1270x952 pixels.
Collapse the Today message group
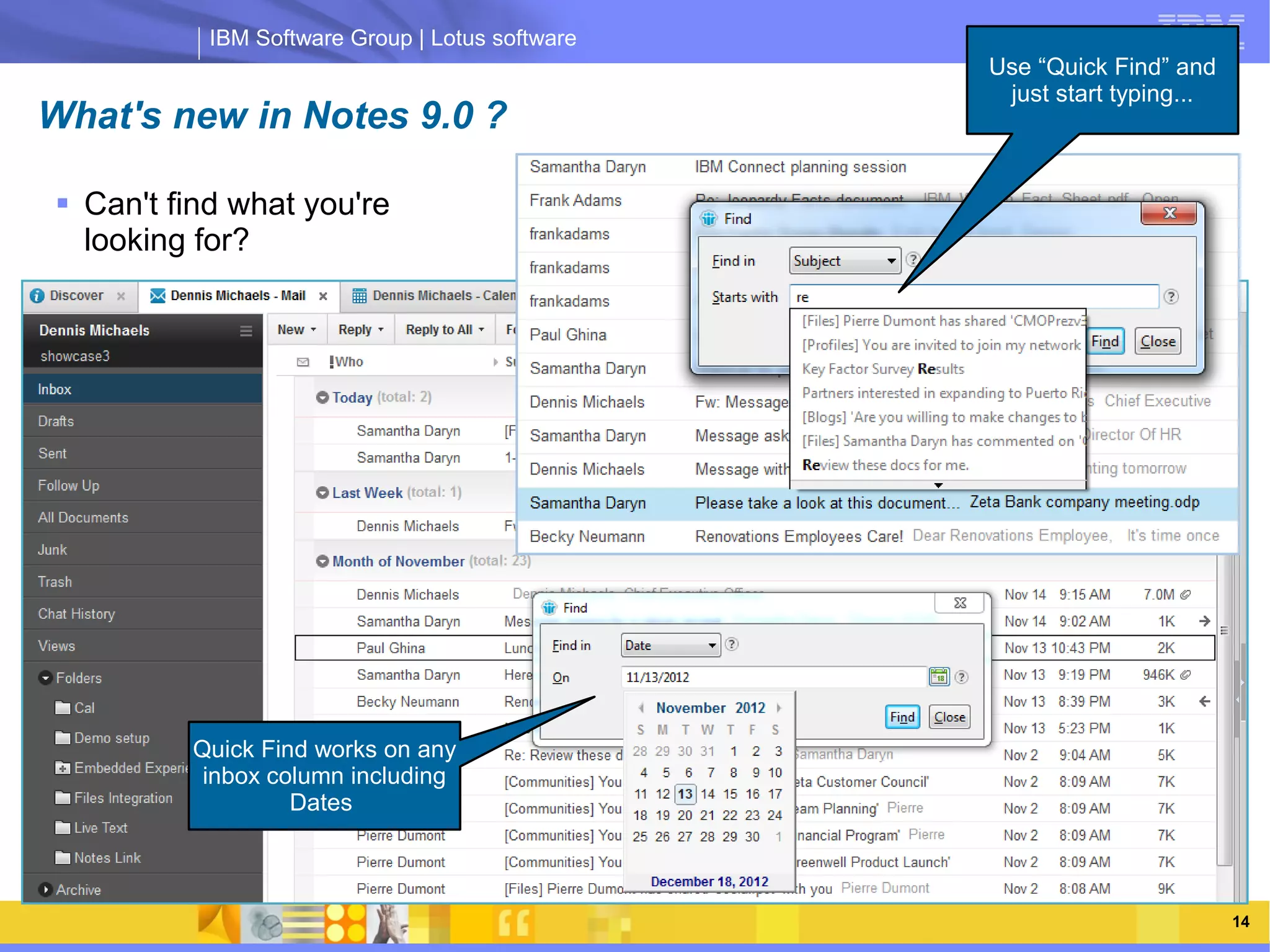click(x=322, y=398)
